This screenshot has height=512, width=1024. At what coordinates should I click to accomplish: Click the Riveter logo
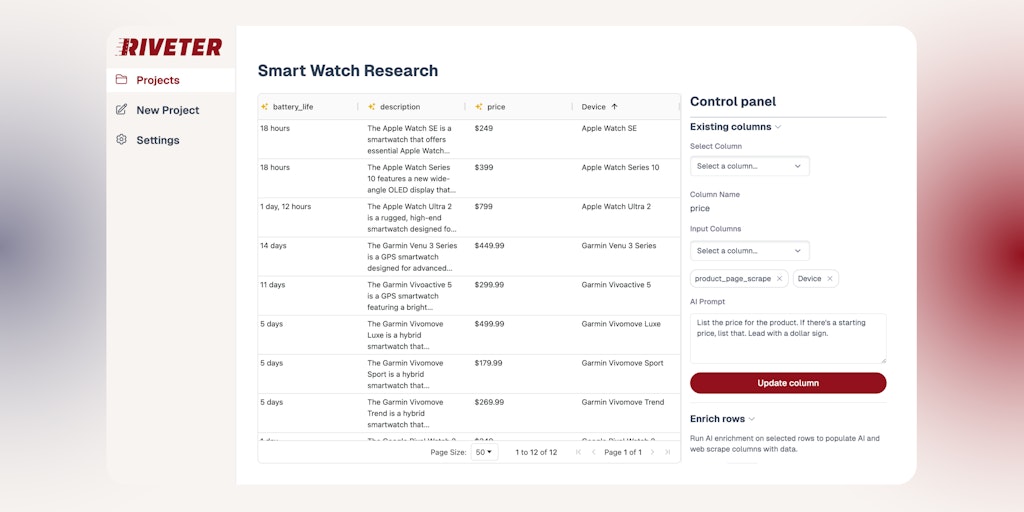pos(169,47)
